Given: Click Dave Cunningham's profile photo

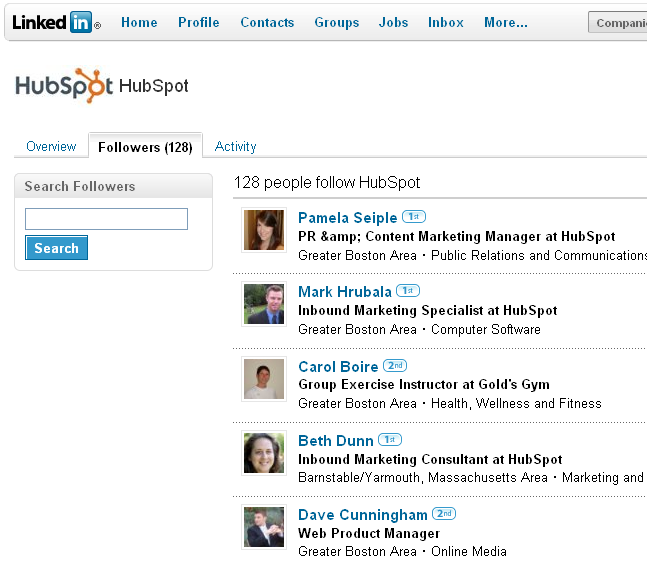Looking at the screenshot, I should (264, 527).
